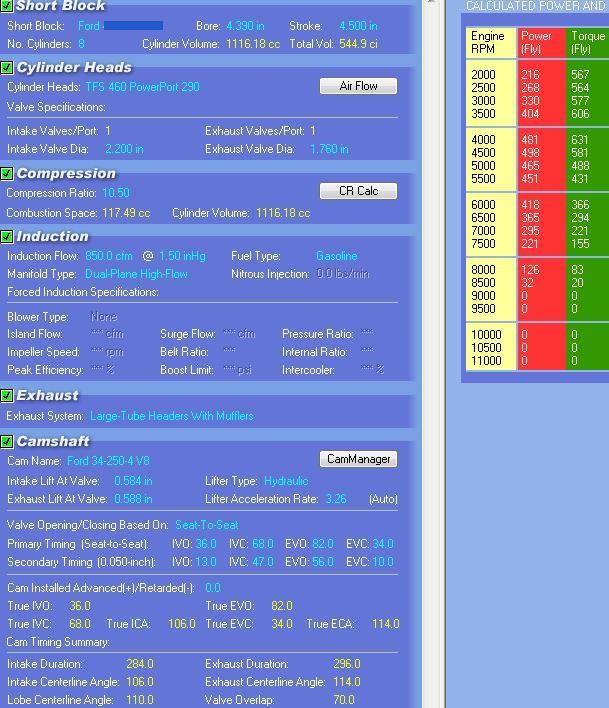
Task: Toggle the Compression section checkbox
Action: click(x=7, y=174)
